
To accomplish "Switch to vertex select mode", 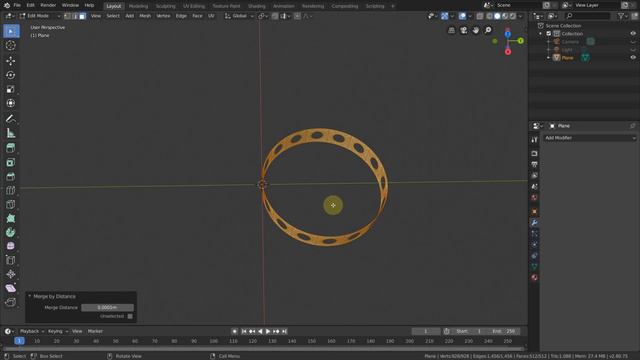I will coord(68,16).
